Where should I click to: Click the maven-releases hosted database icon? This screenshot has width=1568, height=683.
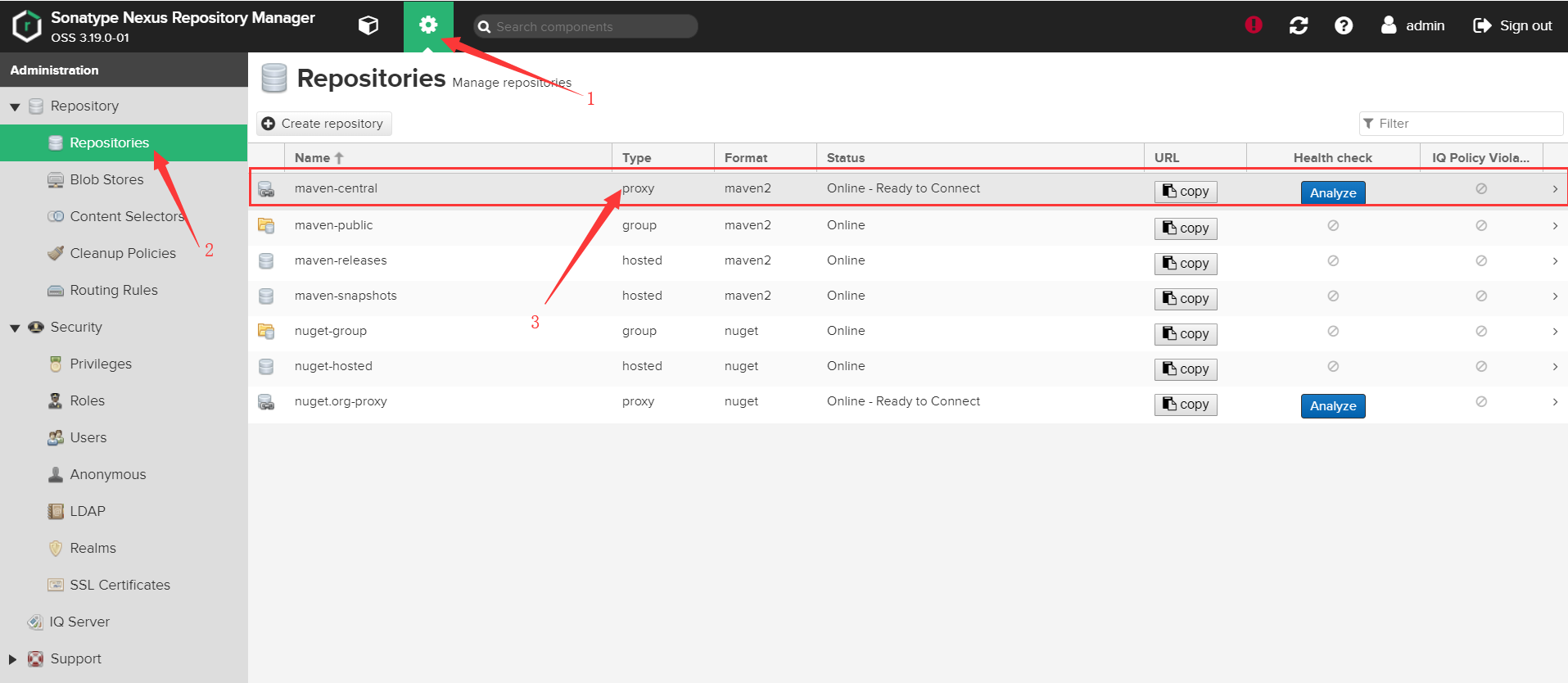266,261
